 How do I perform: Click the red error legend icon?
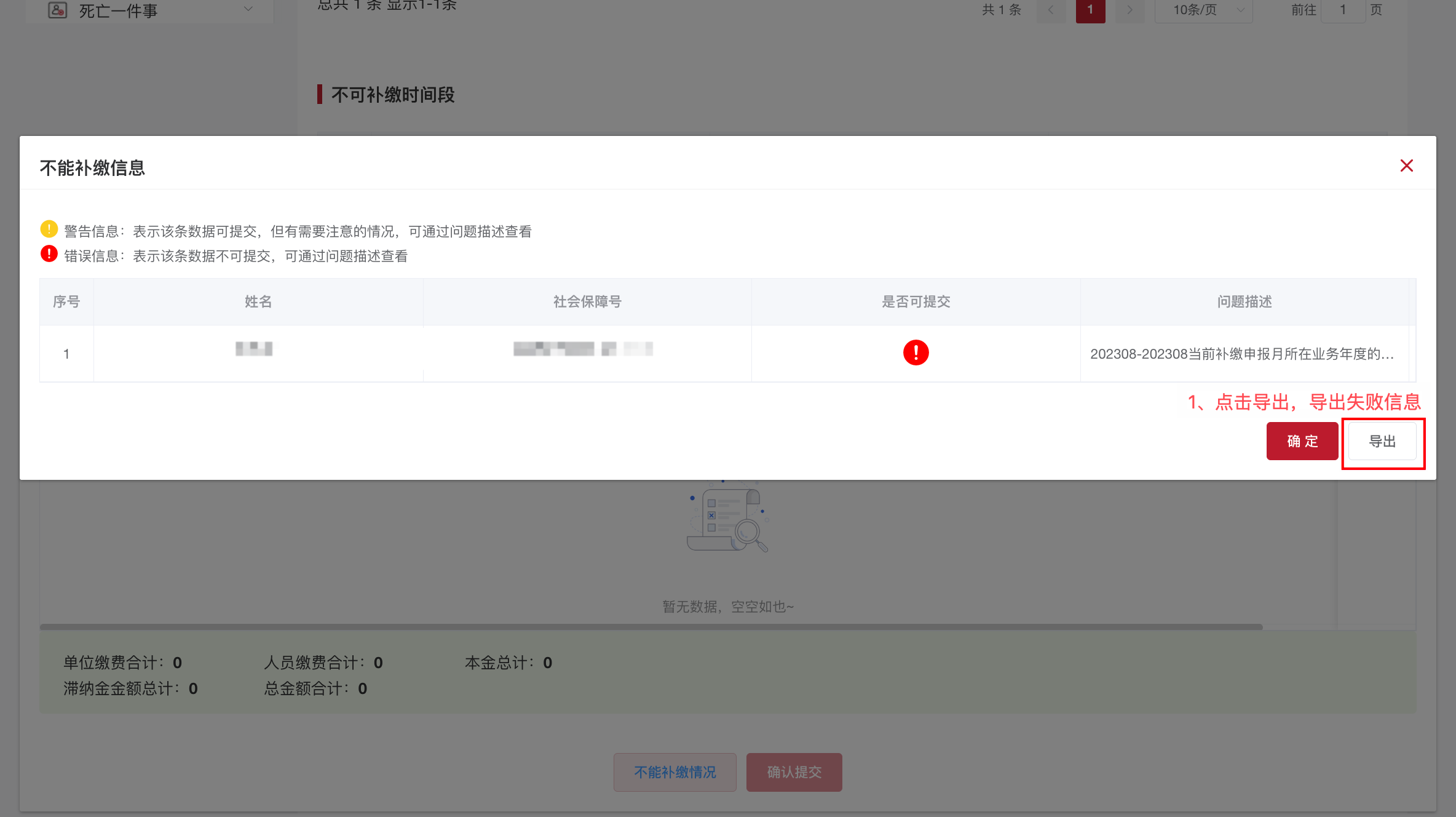[49, 253]
